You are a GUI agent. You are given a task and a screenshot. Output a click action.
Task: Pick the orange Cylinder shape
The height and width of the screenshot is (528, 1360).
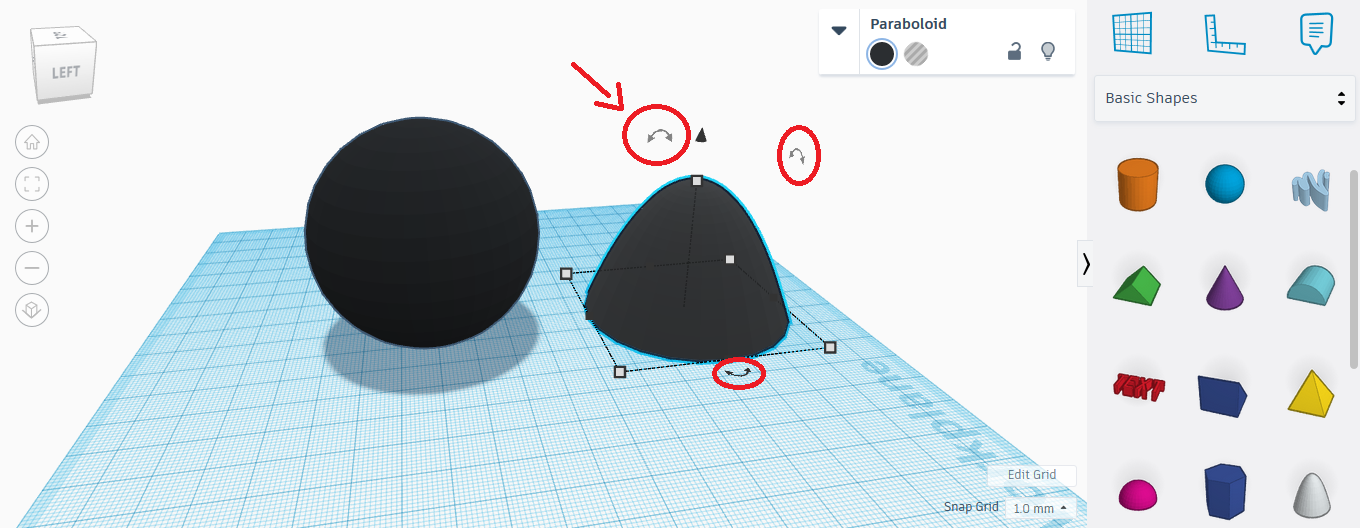[x=1137, y=184]
